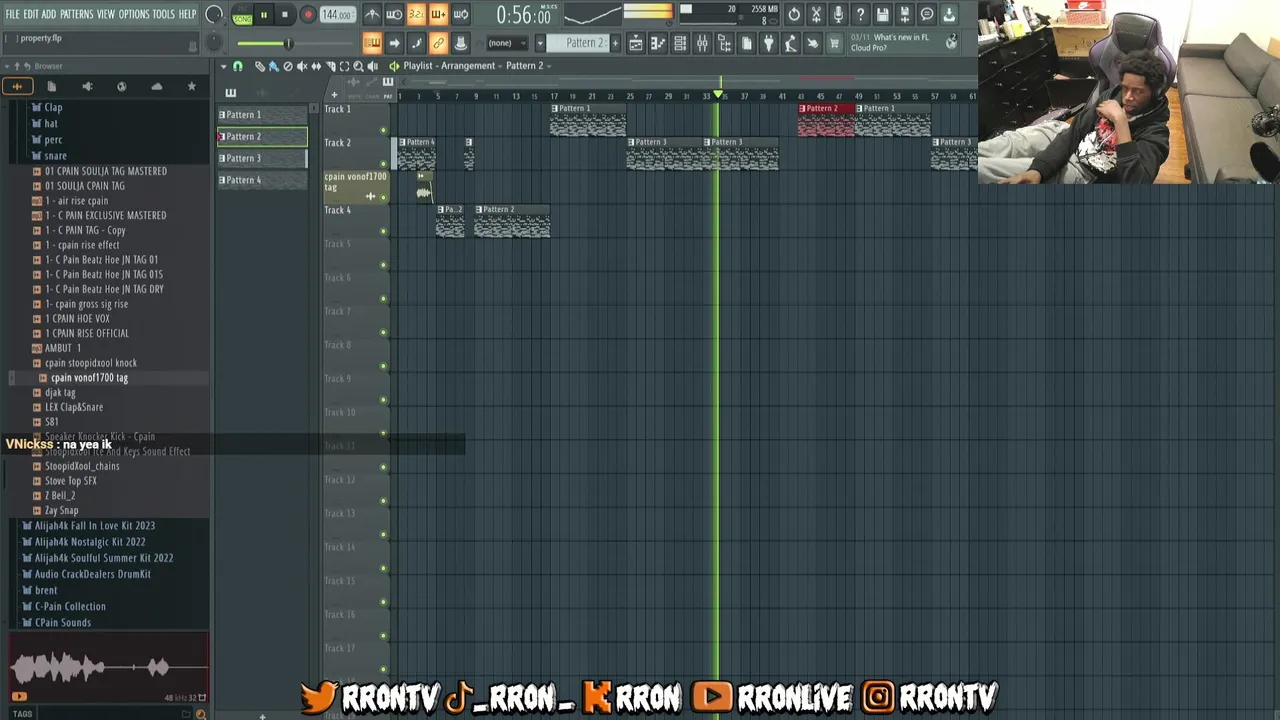This screenshot has height=720, width=1280.
Task: Expand Alijah4k Fall In Love Kit 2023 folder
Action: tap(95, 526)
